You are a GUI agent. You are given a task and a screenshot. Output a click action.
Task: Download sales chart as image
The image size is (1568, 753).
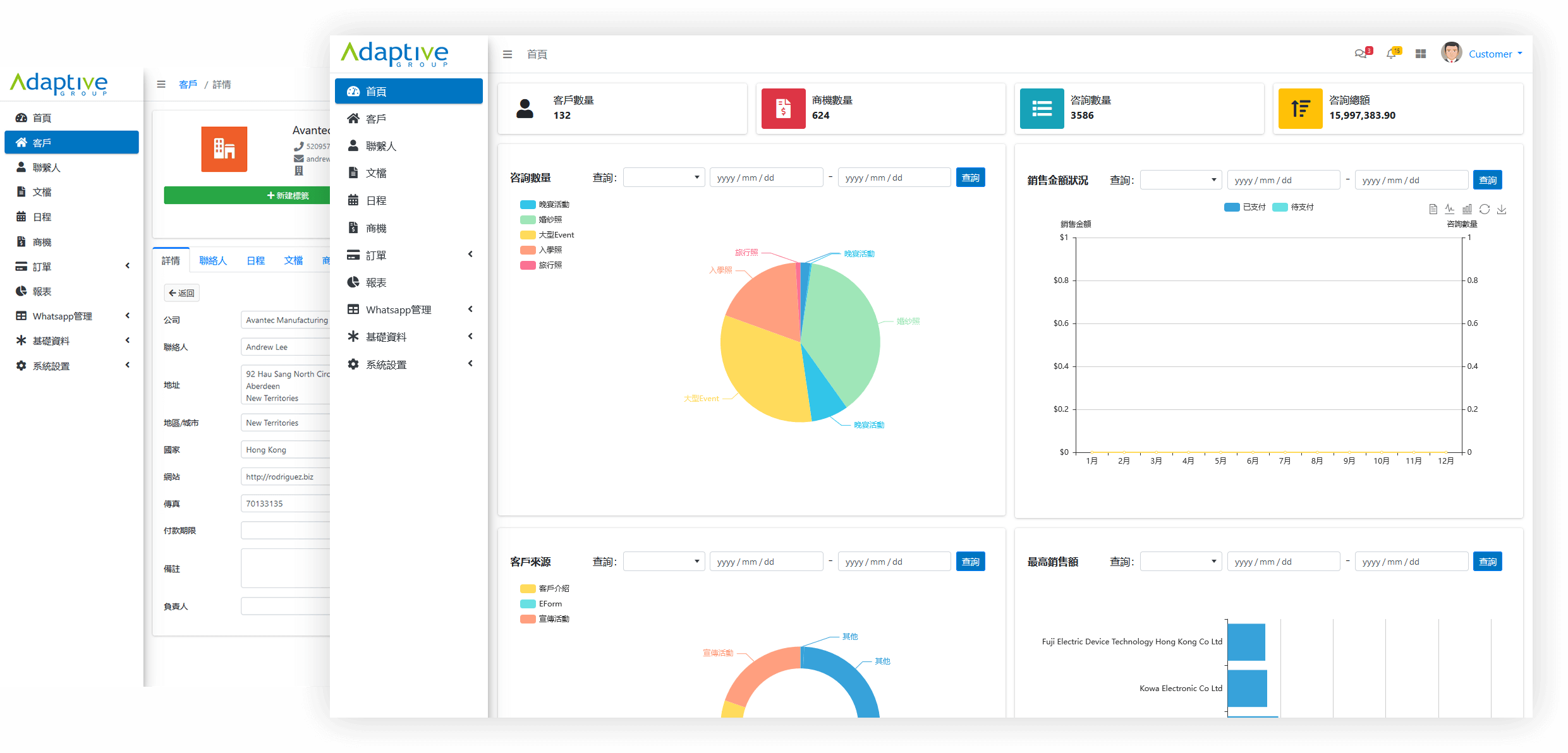(x=1502, y=209)
